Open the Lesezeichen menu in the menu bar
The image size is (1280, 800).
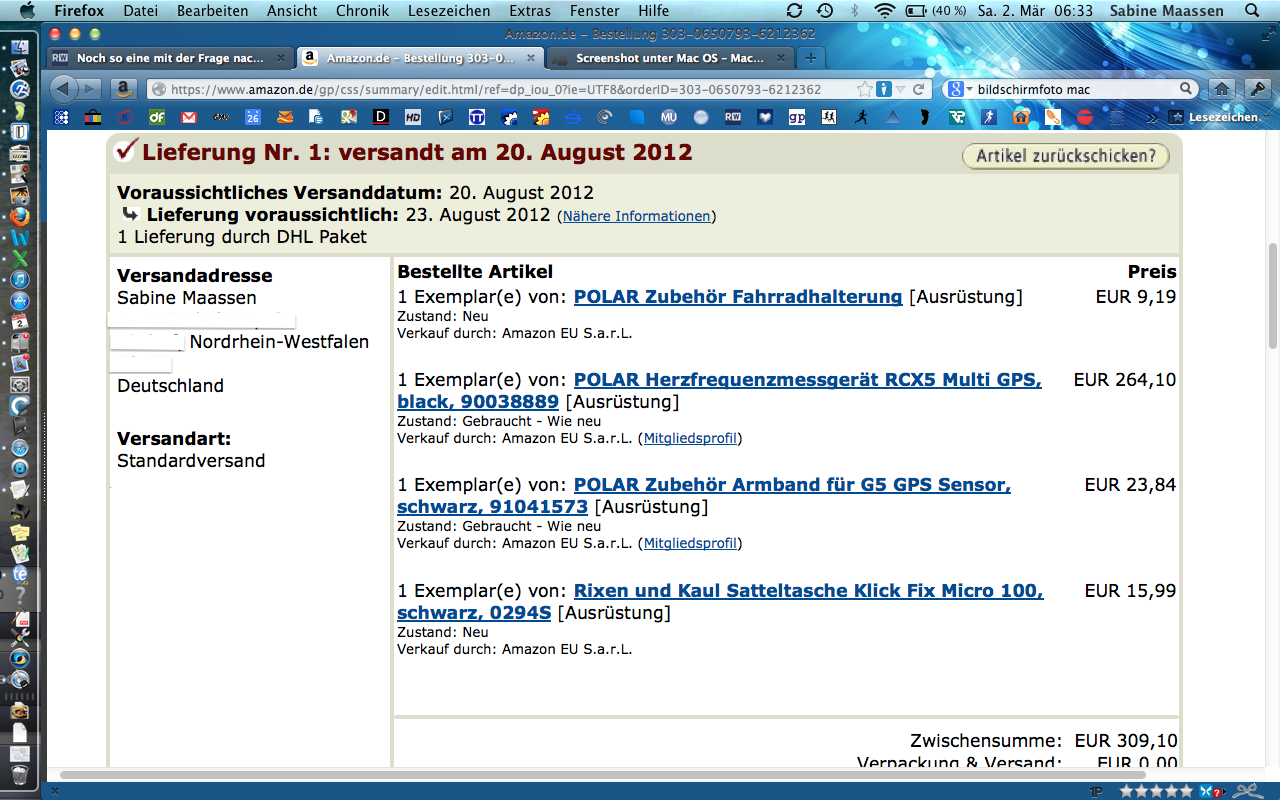point(449,11)
